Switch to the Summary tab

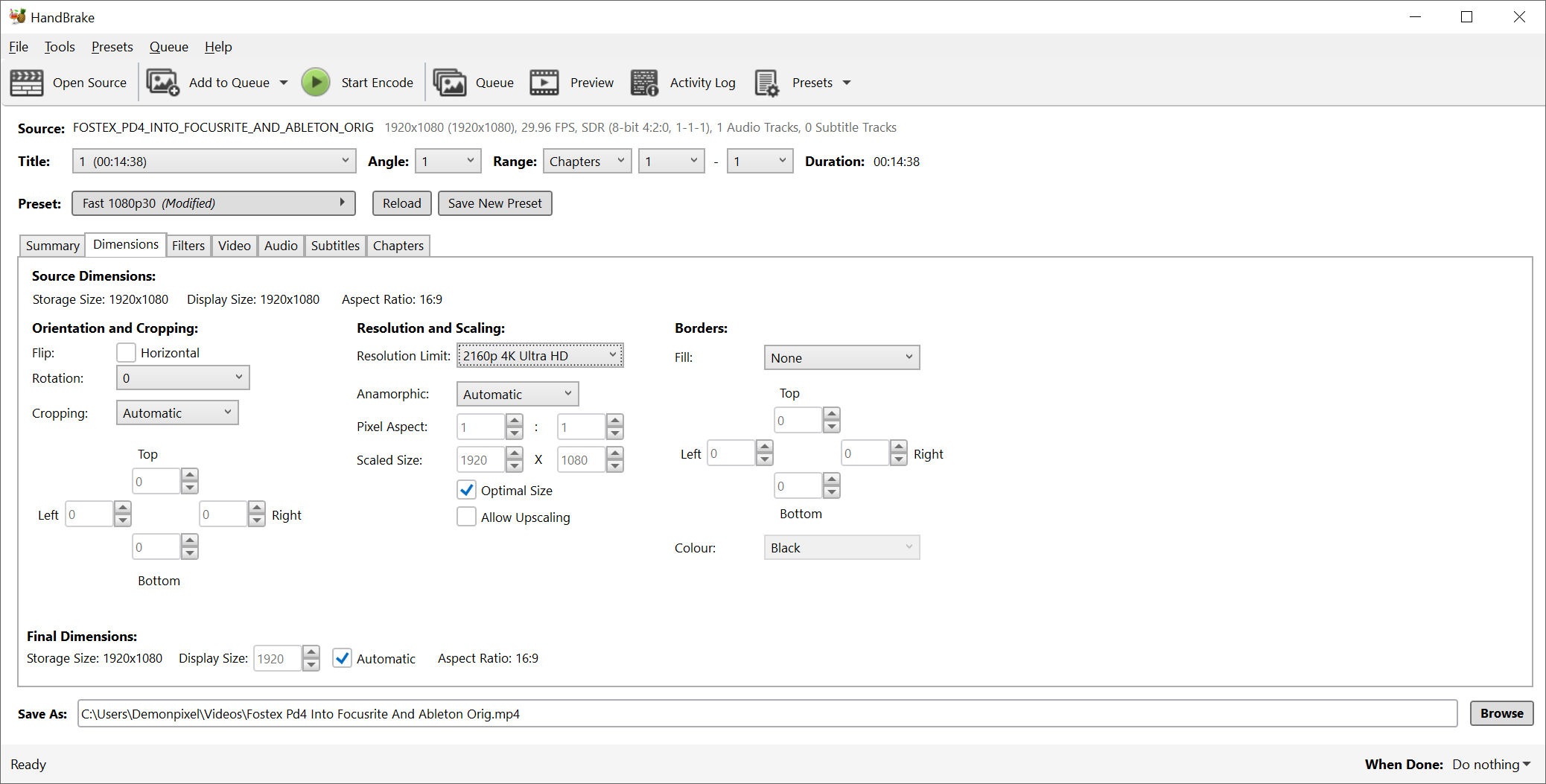point(52,246)
